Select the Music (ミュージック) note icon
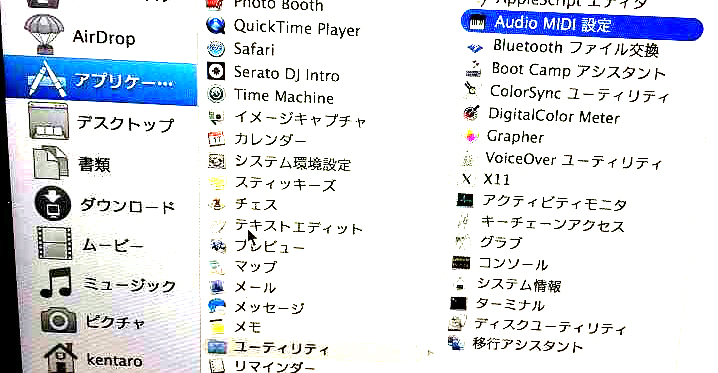The image size is (718, 373). tap(56, 283)
